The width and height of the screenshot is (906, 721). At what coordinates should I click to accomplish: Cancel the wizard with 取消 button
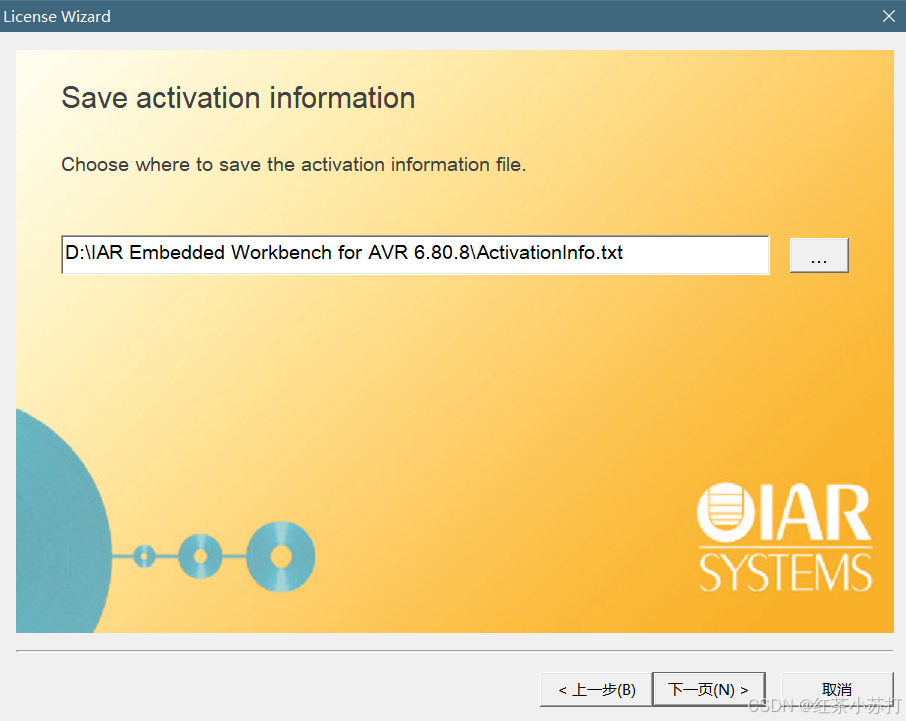click(837, 689)
